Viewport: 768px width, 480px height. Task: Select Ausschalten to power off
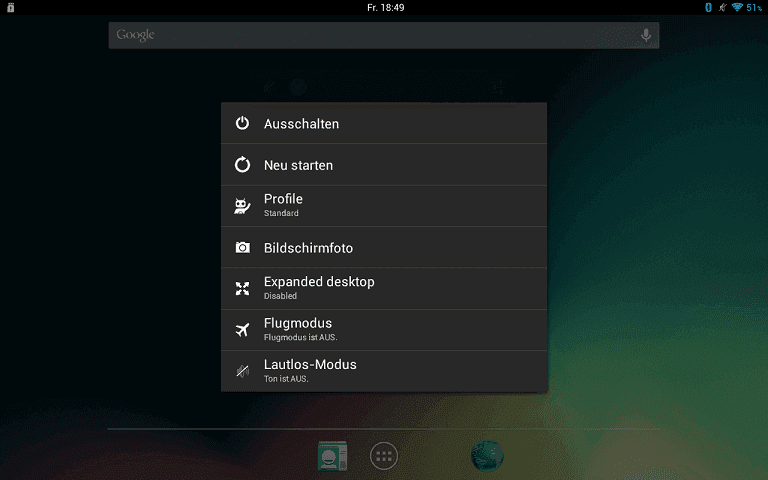coord(384,123)
